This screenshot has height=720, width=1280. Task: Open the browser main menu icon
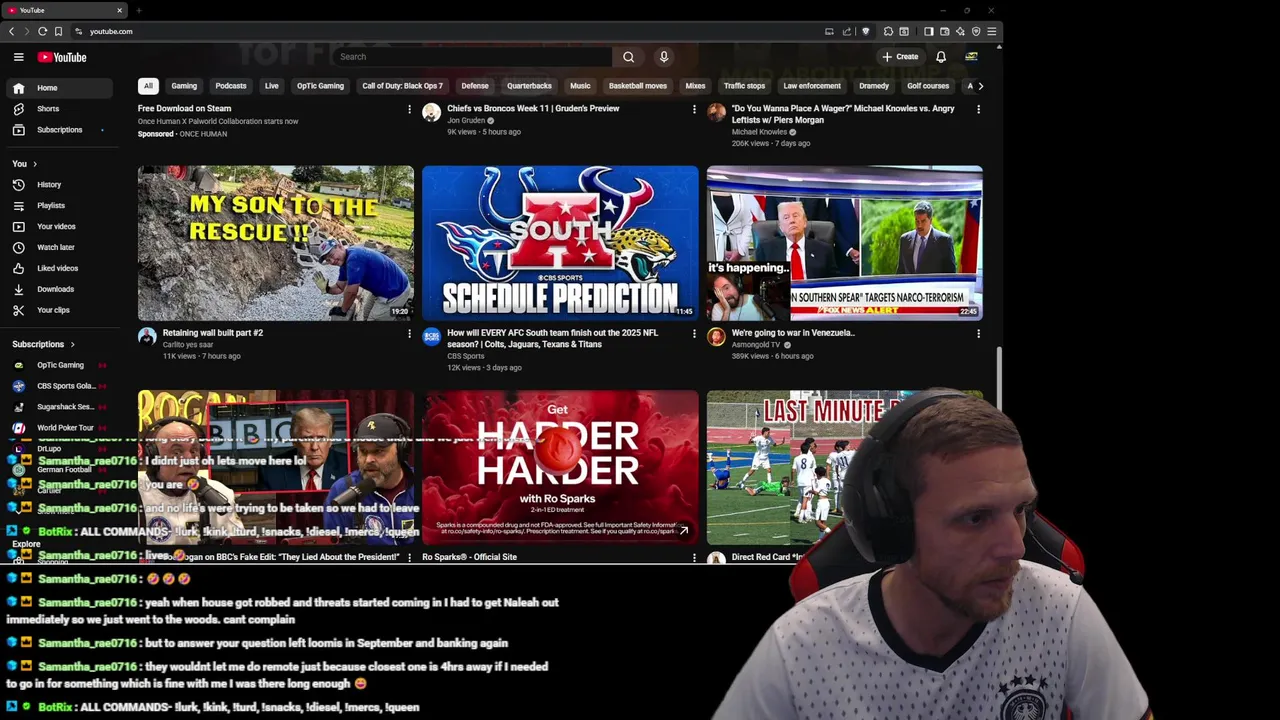click(x=992, y=31)
